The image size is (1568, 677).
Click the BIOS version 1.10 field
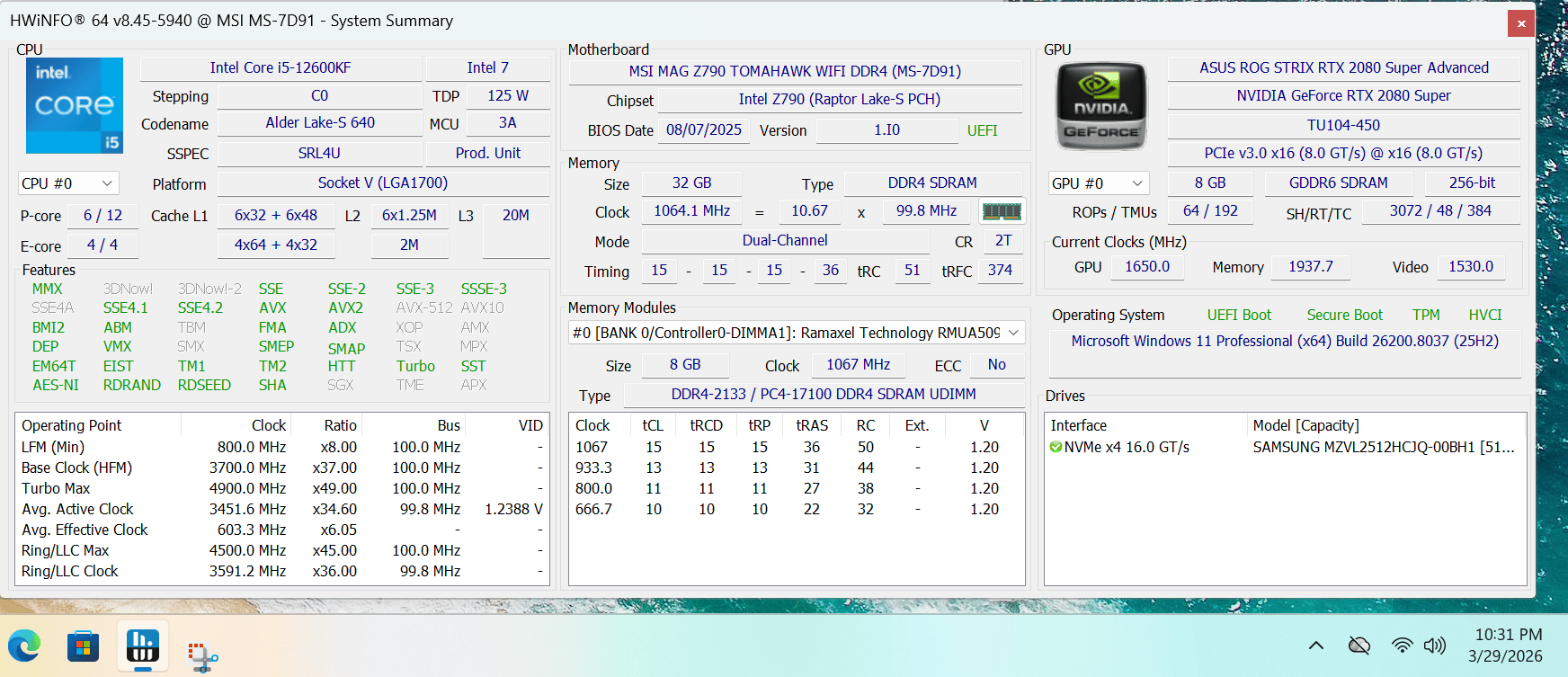point(886,130)
